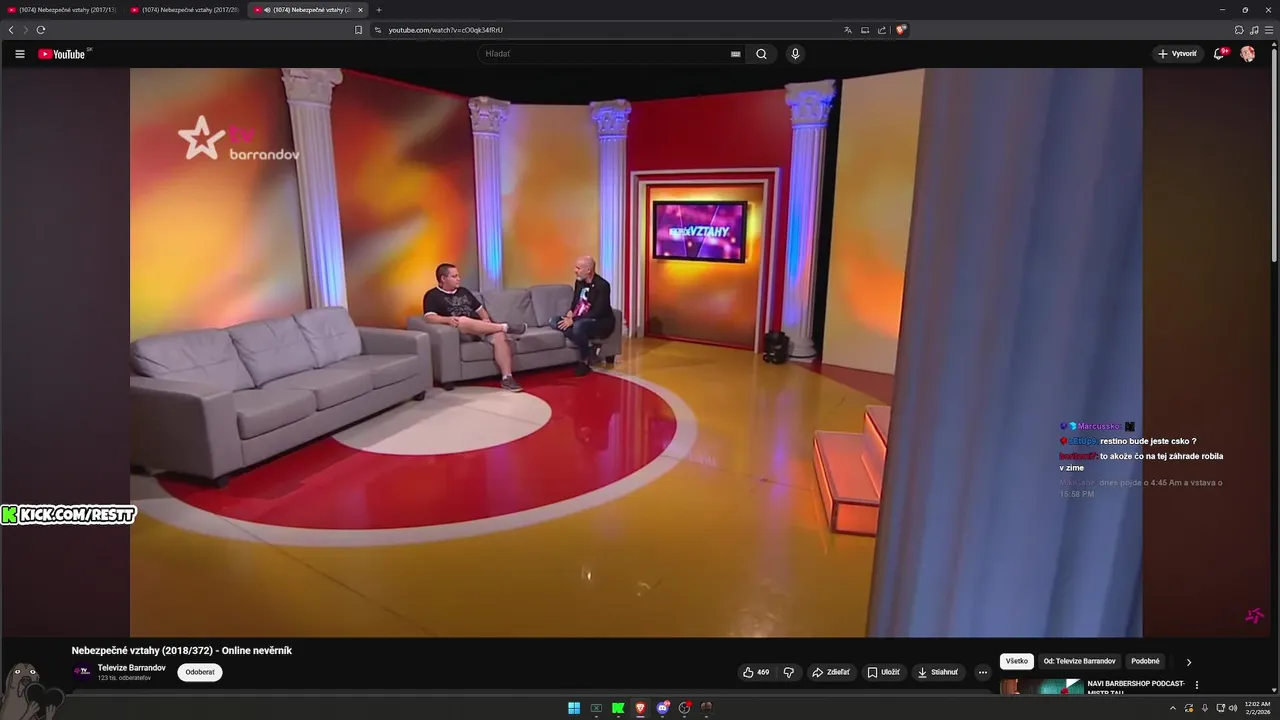Share this page from address bar
Image resolution: width=1280 pixels, height=720 pixels.
882,30
